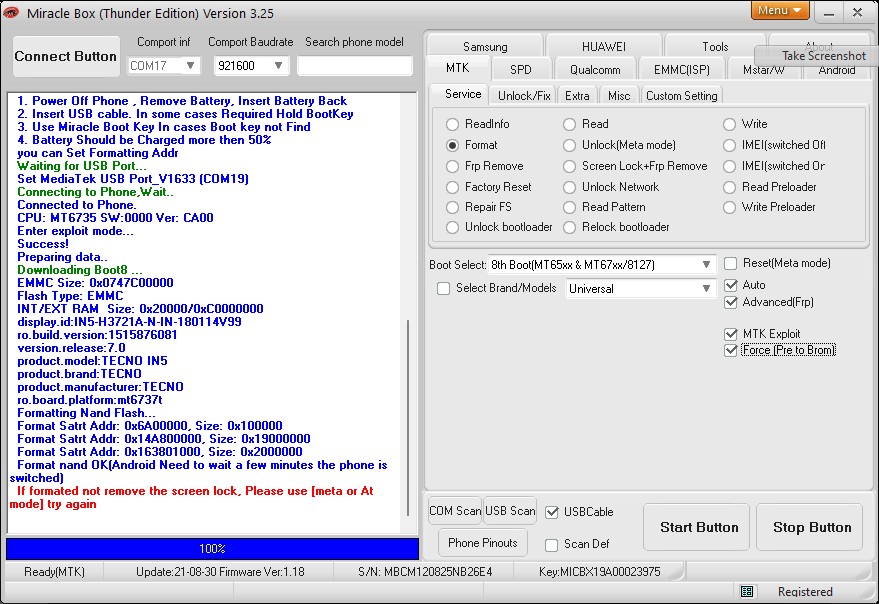Switch to the Samsung tab
879x604 pixels.
(x=485, y=47)
